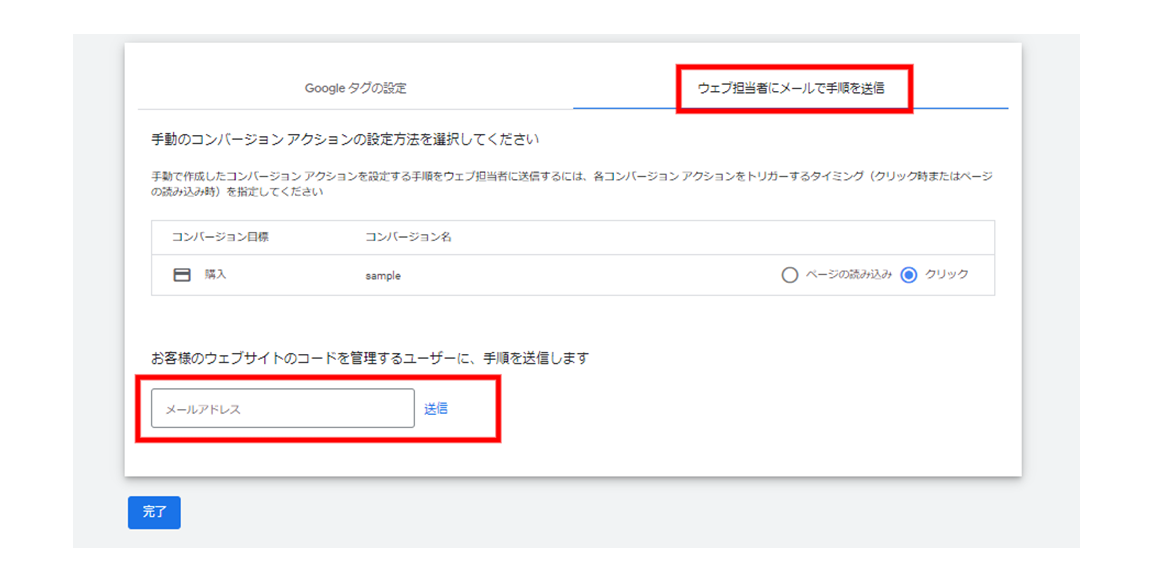Image resolution: width=1153 pixels, height=581 pixels.
Task: Click the コンバージョン目標 column header
Action: coord(220,237)
